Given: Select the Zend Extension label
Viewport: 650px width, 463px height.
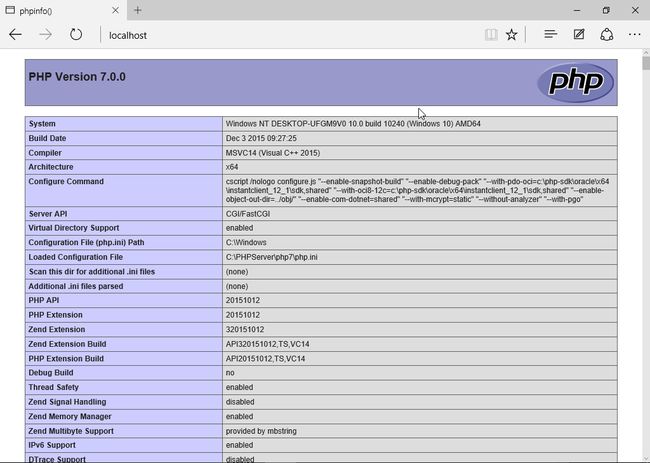Looking at the screenshot, I should click(x=57, y=330).
